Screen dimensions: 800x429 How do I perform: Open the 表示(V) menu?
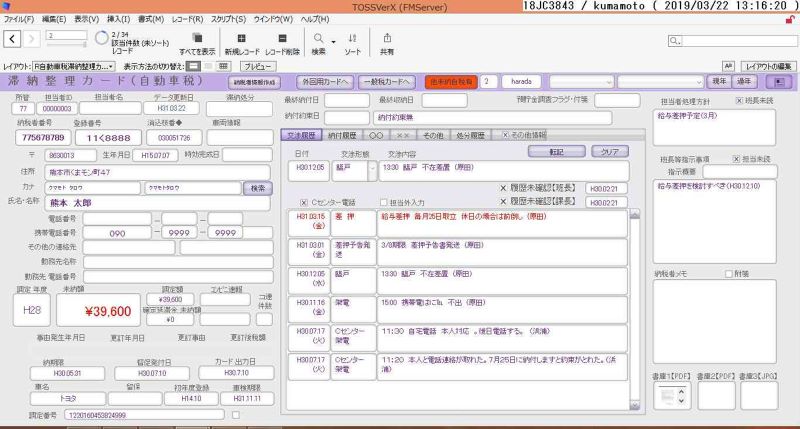point(87,19)
